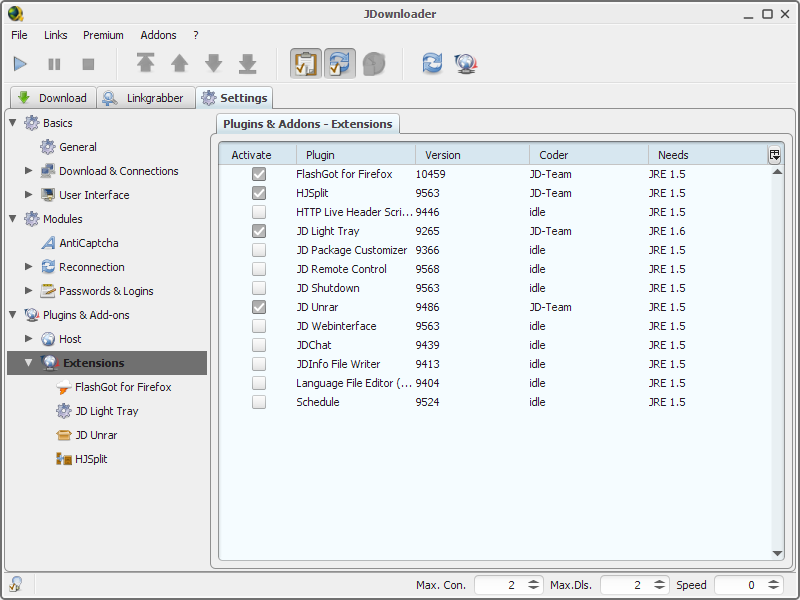
Task: Expand the Reconnection tree node
Action: point(30,267)
